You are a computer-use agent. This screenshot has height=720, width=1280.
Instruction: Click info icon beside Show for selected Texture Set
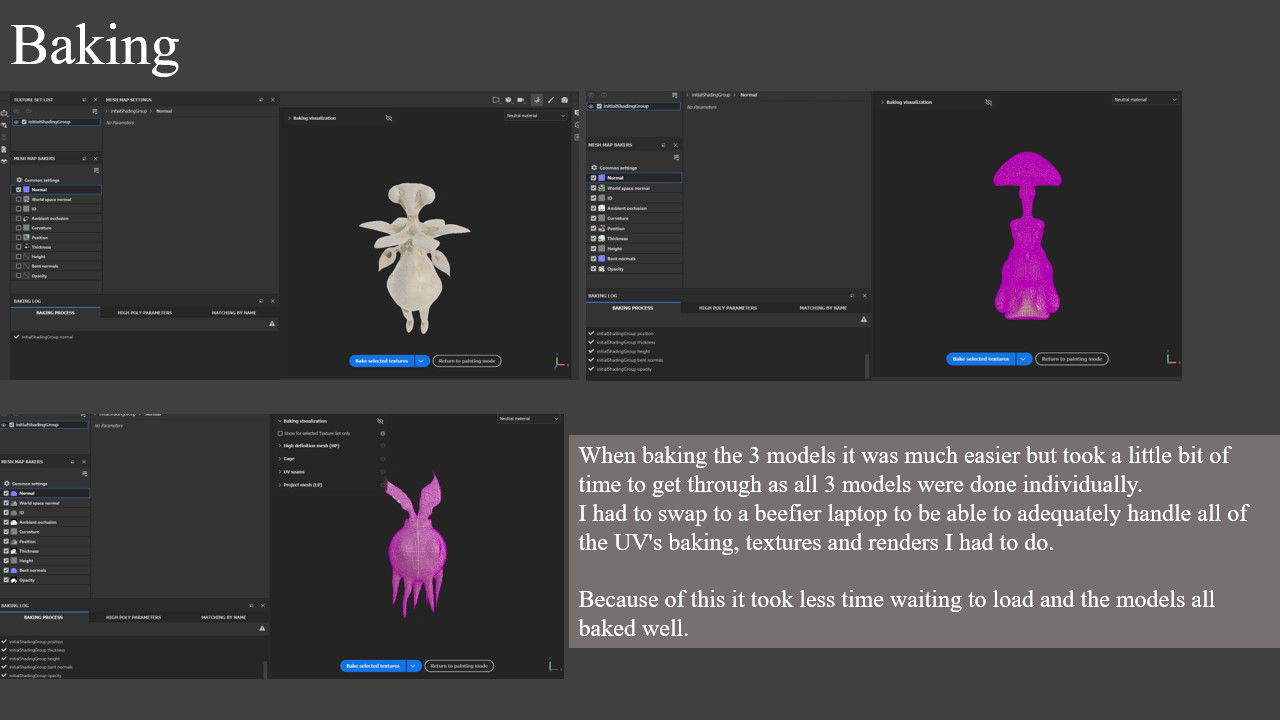click(x=382, y=433)
